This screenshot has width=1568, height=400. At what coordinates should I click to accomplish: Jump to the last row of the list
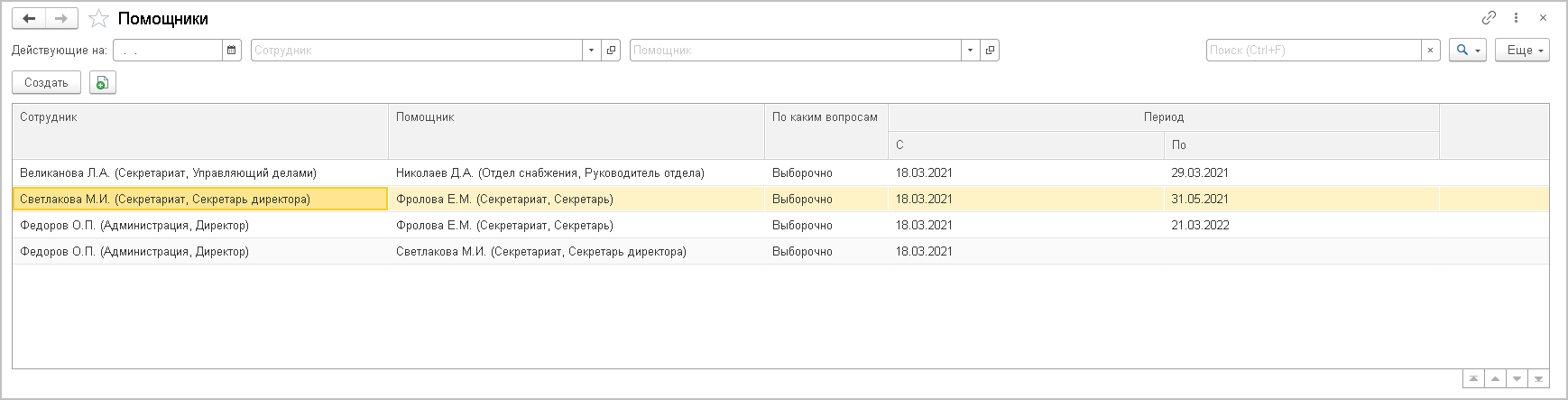click(x=1539, y=379)
